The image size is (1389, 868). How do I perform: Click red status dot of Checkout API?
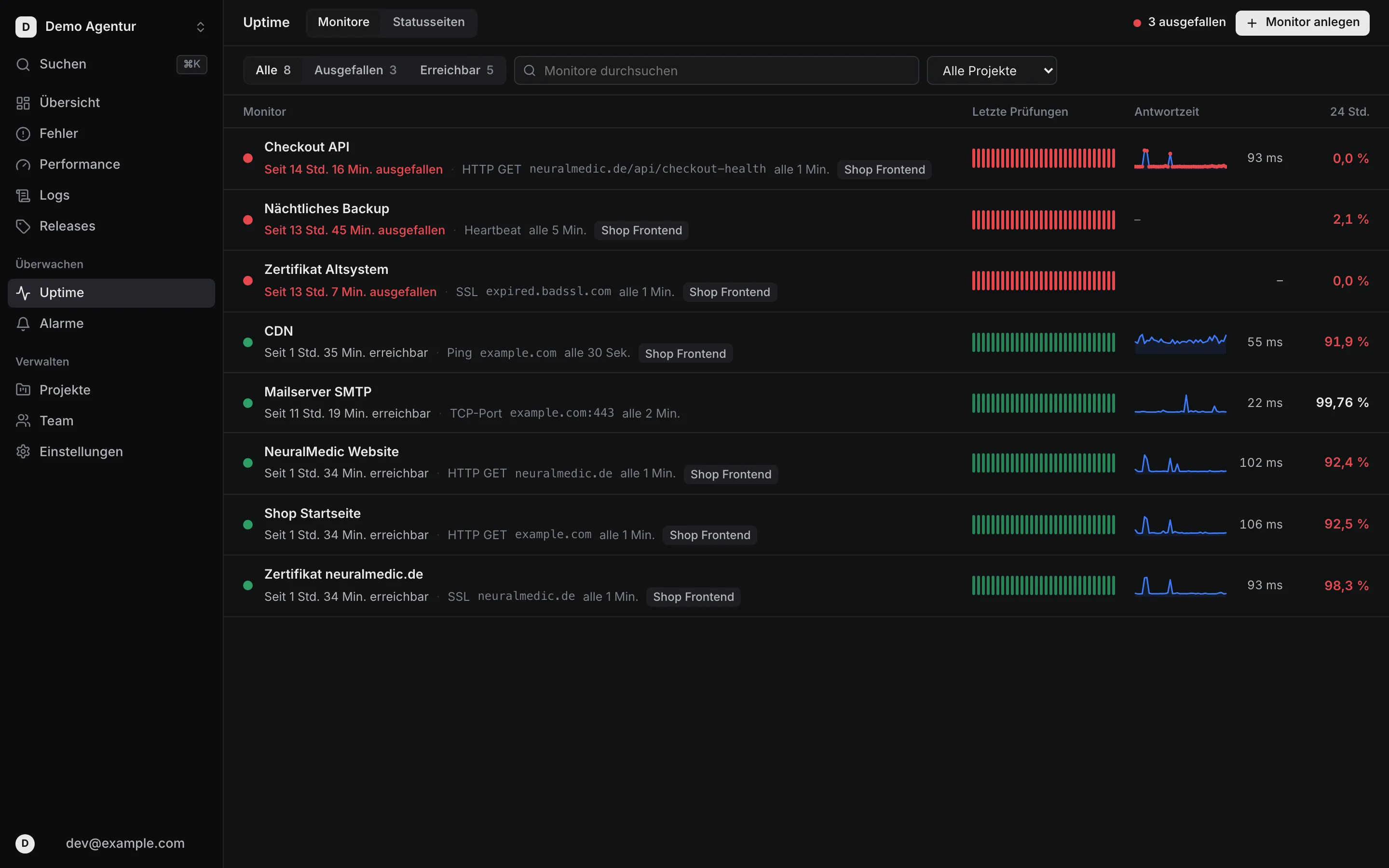(248, 158)
